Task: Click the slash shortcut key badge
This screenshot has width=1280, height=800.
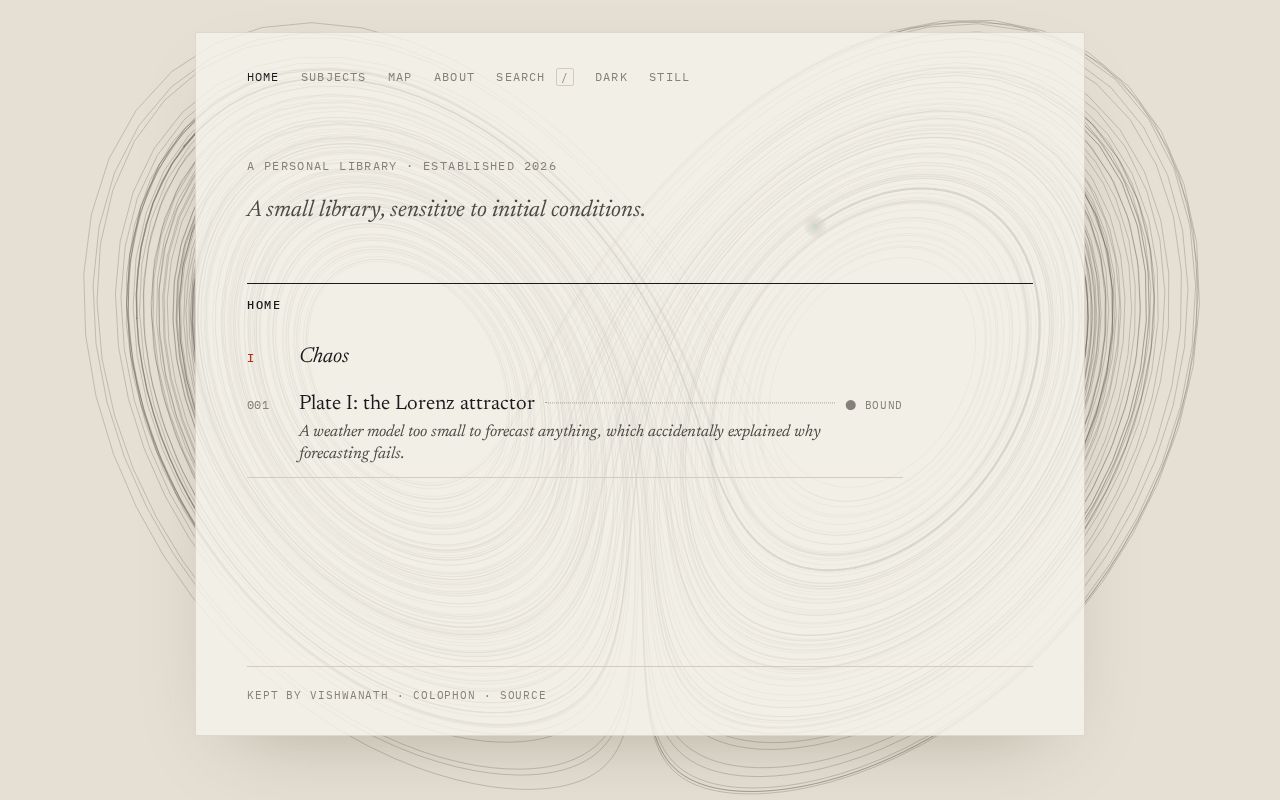Action: click(x=565, y=77)
